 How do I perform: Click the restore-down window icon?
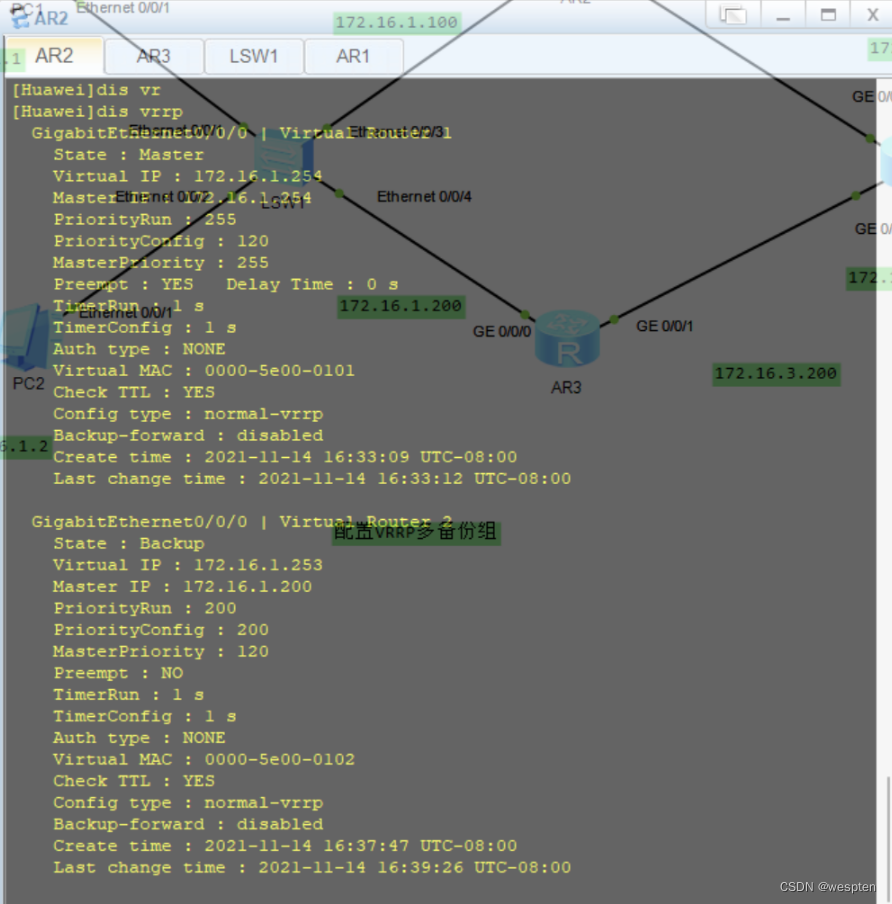point(733,14)
